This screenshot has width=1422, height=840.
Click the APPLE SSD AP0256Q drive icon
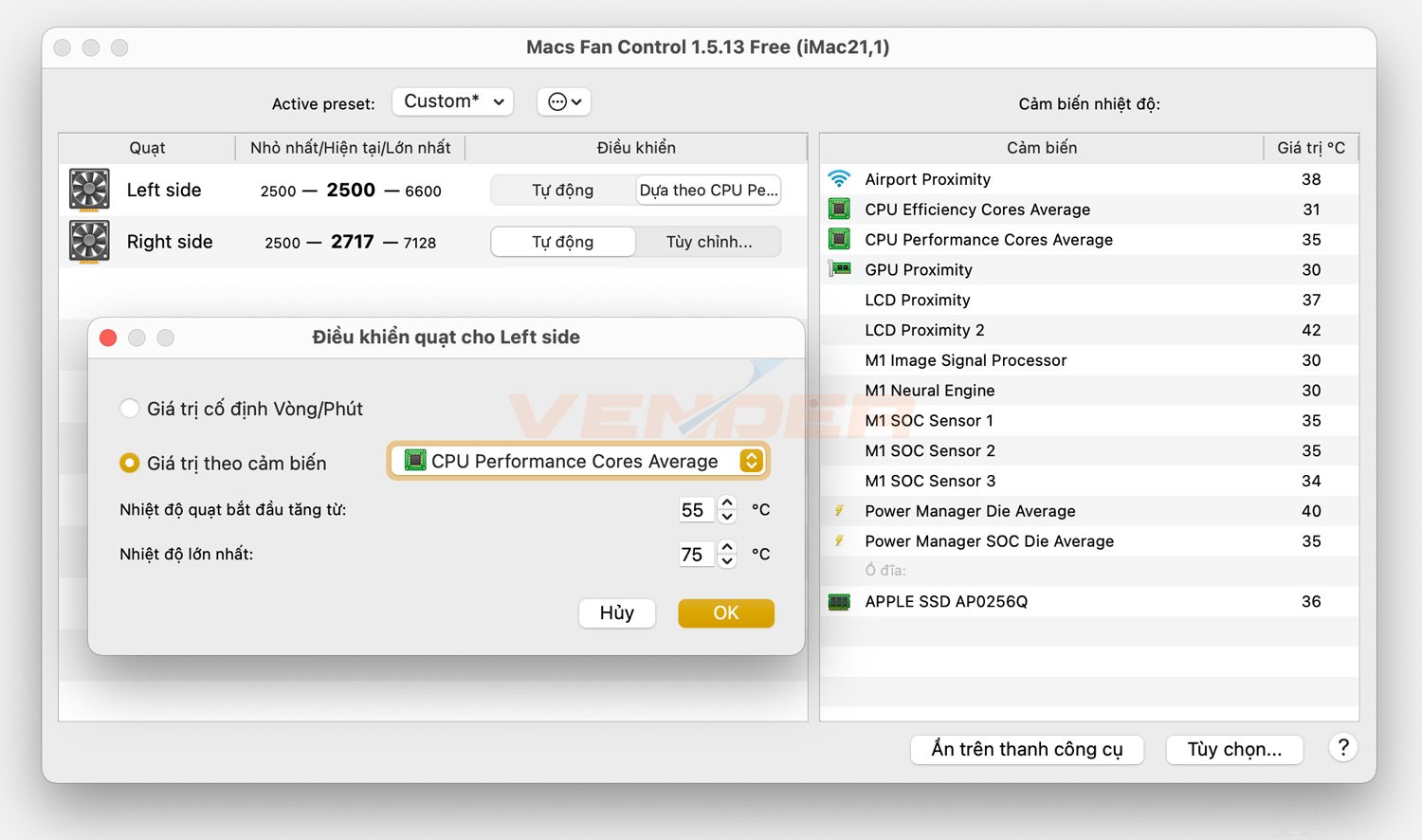pyautogui.click(x=839, y=602)
